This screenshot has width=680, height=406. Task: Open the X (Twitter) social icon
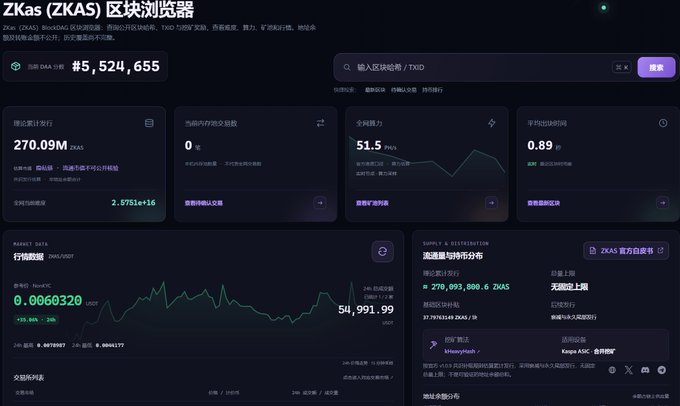(628, 370)
